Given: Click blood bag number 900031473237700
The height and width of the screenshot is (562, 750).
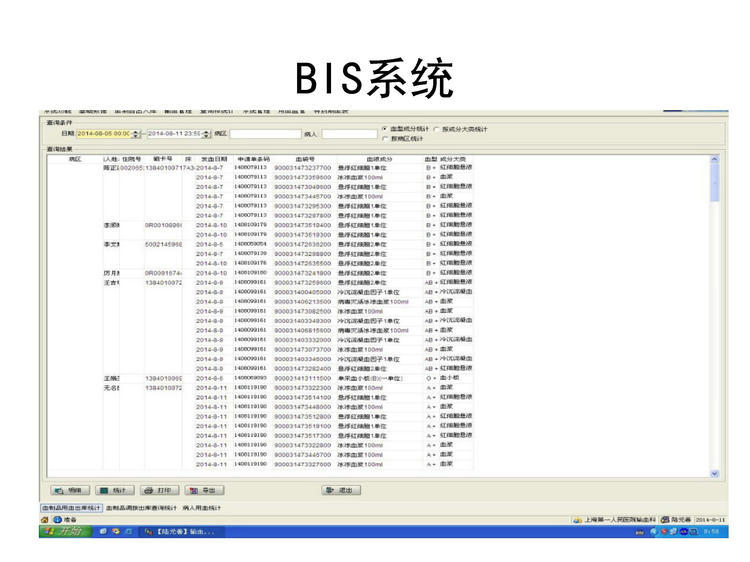Looking at the screenshot, I should click(x=302, y=168).
